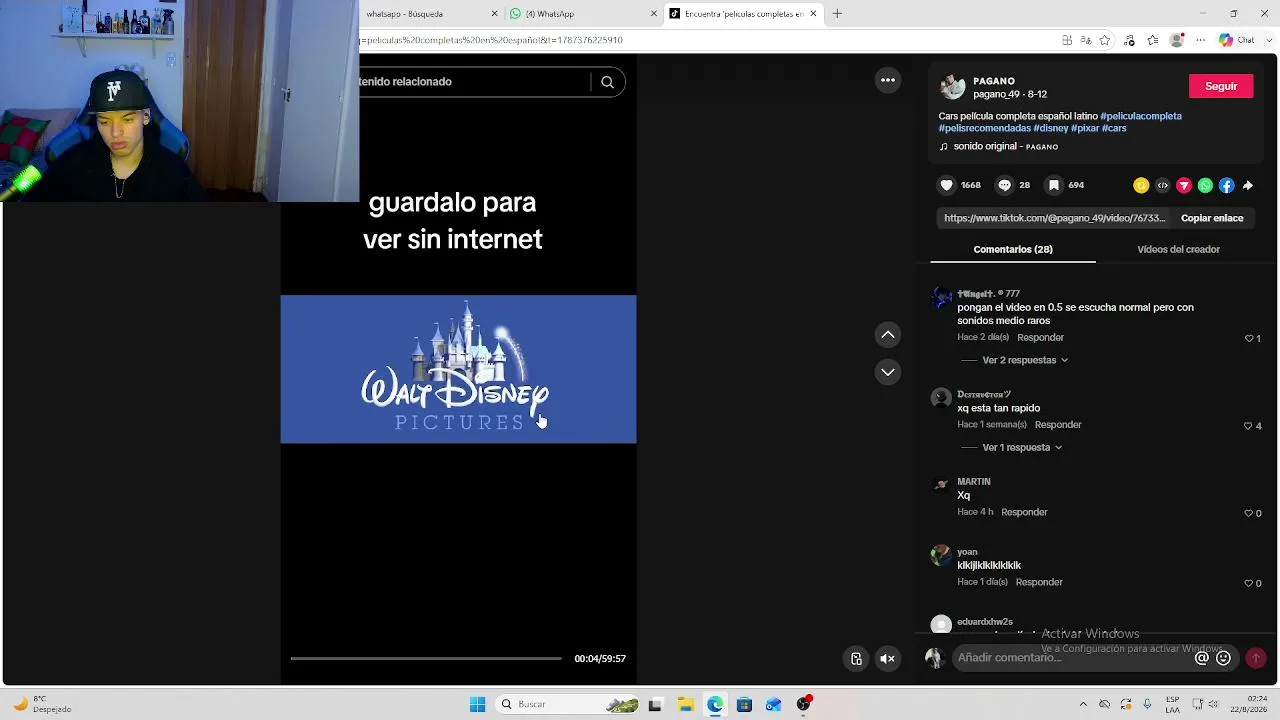
Task: Share the video to Facebook
Action: click(1226, 185)
